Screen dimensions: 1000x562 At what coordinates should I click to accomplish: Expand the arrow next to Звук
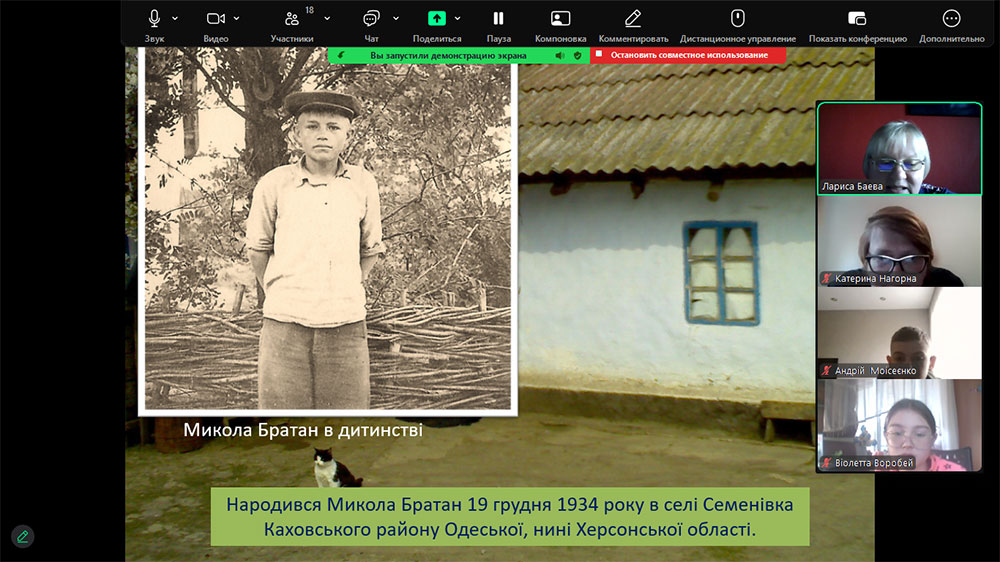point(176,18)
